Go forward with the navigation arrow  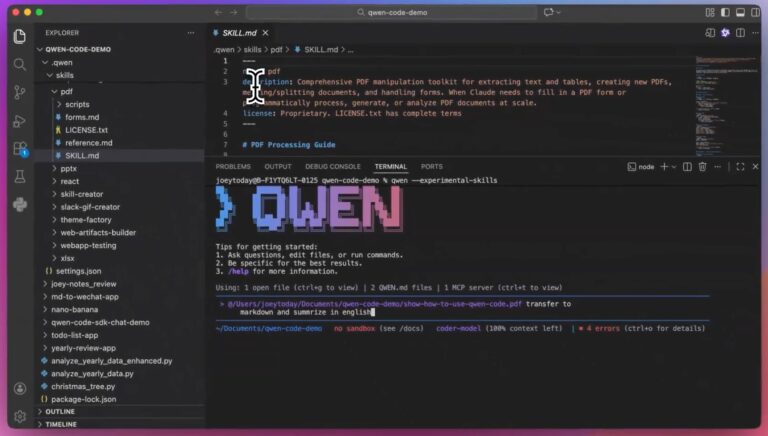point(234,12)
